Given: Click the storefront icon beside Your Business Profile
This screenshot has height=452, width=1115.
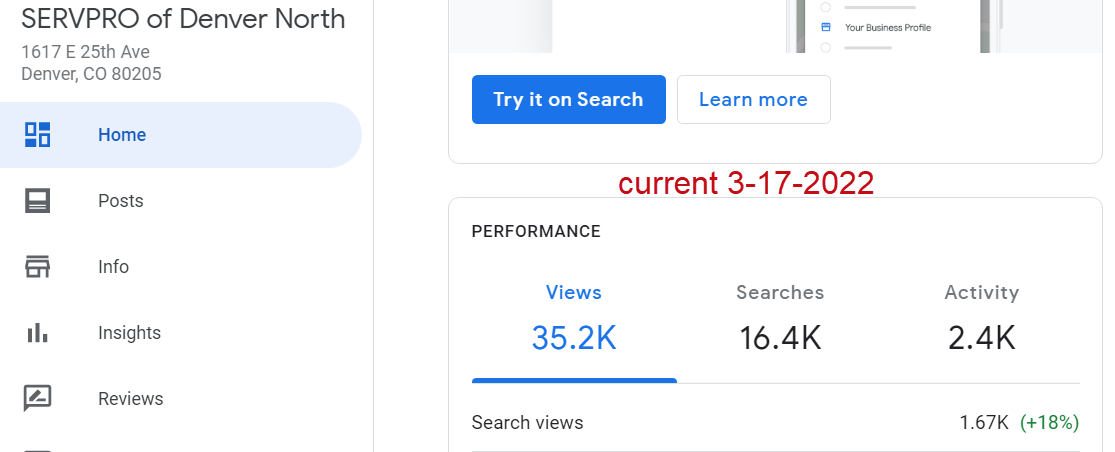Looking at the screenshot, I should (826, 28).
